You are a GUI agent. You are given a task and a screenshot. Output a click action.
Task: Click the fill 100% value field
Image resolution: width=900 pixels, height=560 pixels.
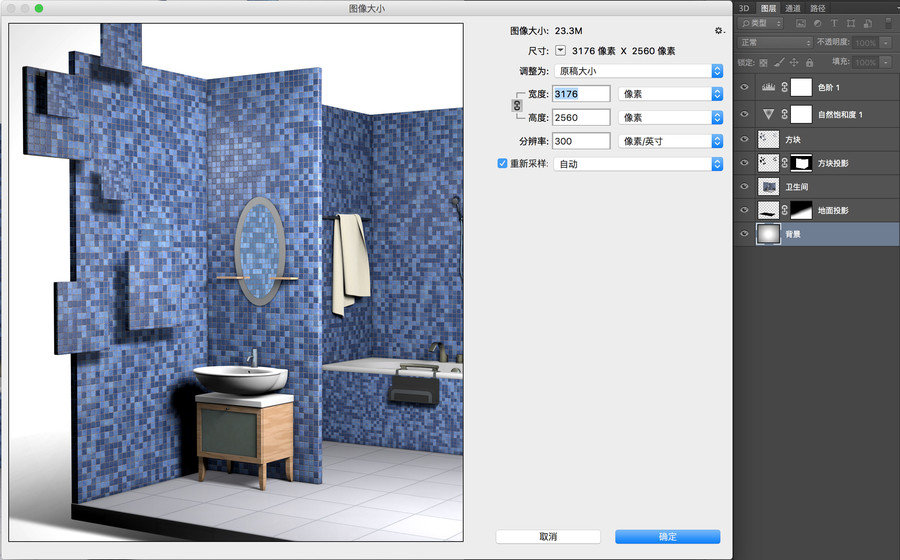click(x=866, y=62)
